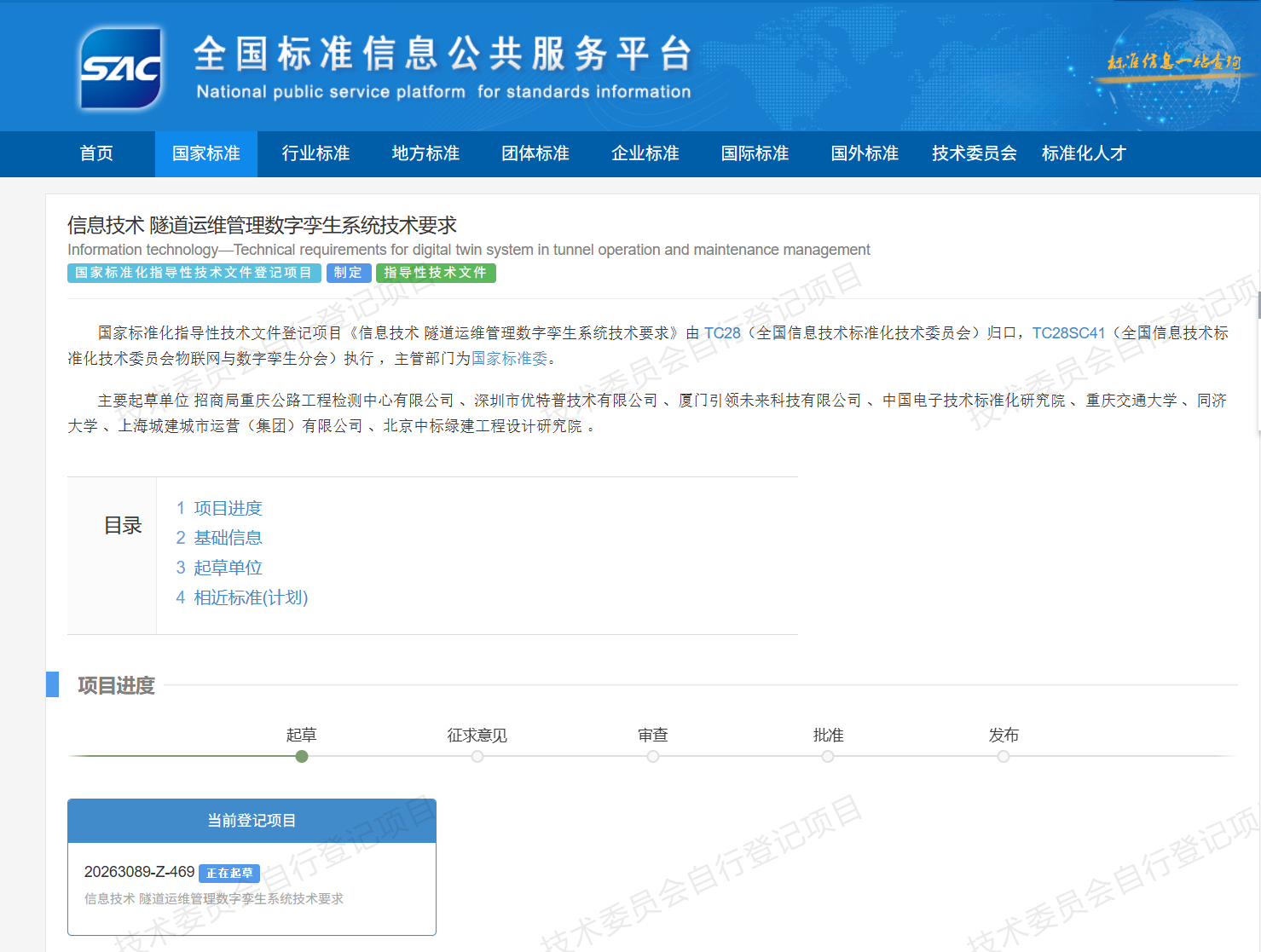1261x952 pixels.
Task: Open the 国外标准 nav tab
Action: point(865,153)
